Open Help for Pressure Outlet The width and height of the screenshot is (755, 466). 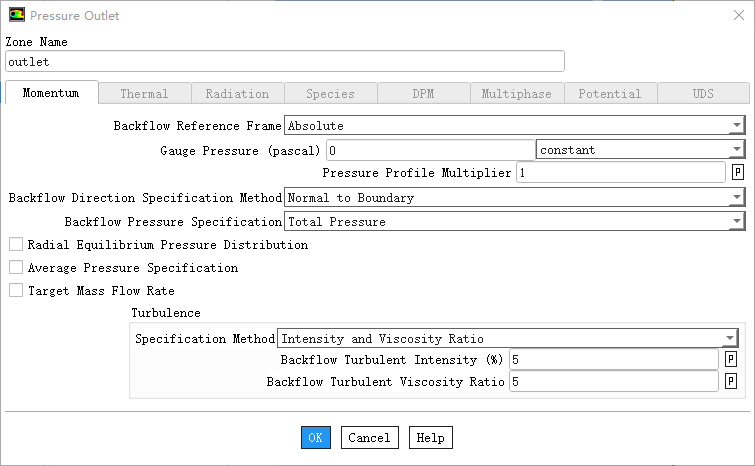pyautogui.click(x=430, y=438)
